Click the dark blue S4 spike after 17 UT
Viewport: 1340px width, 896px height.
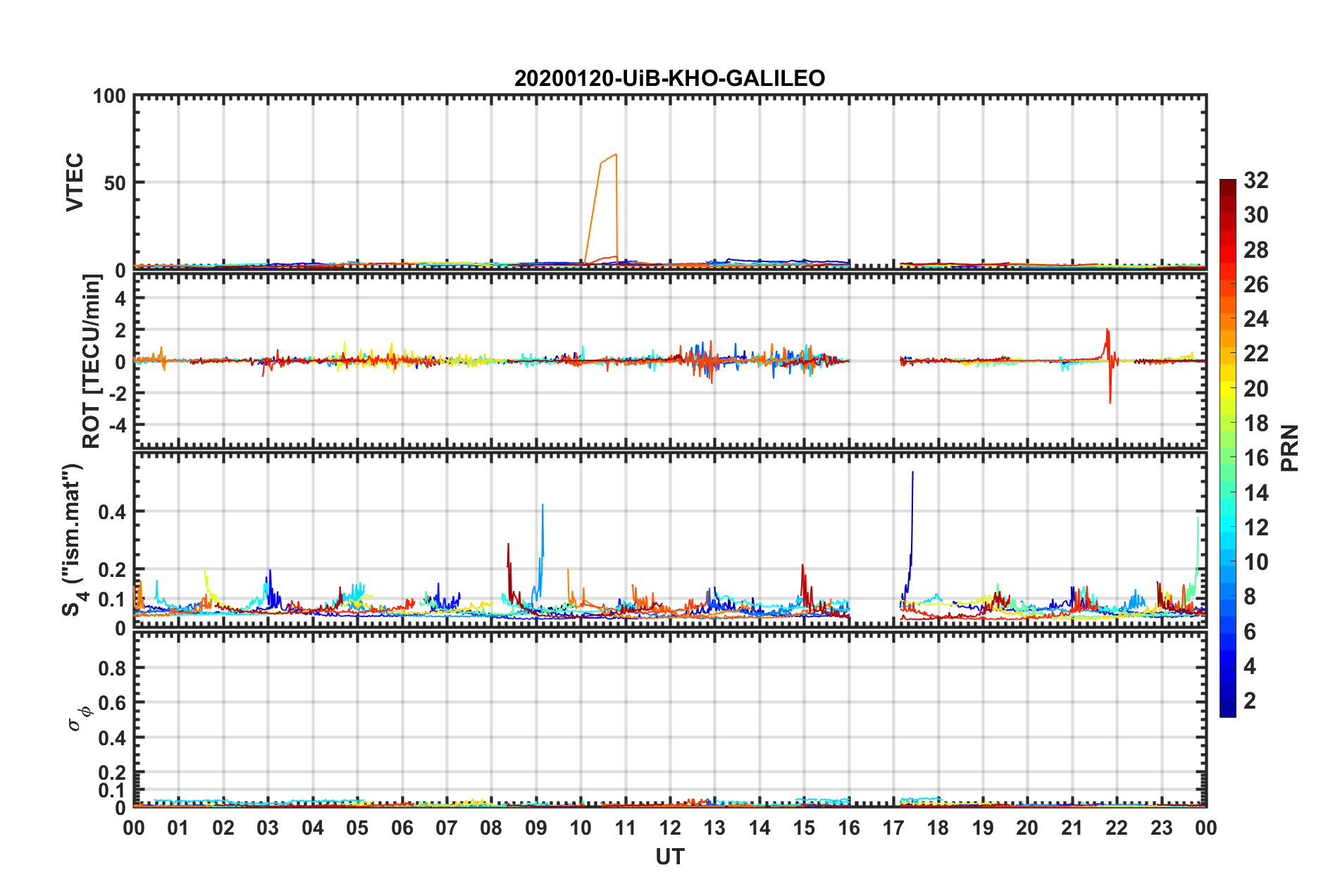point(912,473)
